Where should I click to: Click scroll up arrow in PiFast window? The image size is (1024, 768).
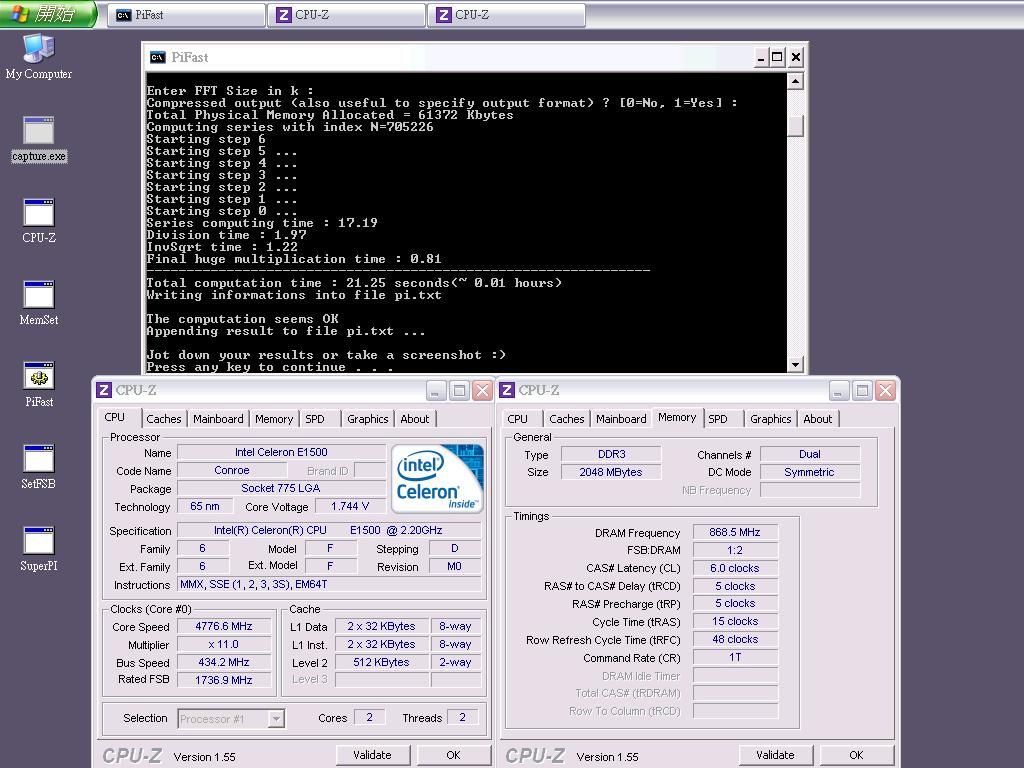pos(795,82)
